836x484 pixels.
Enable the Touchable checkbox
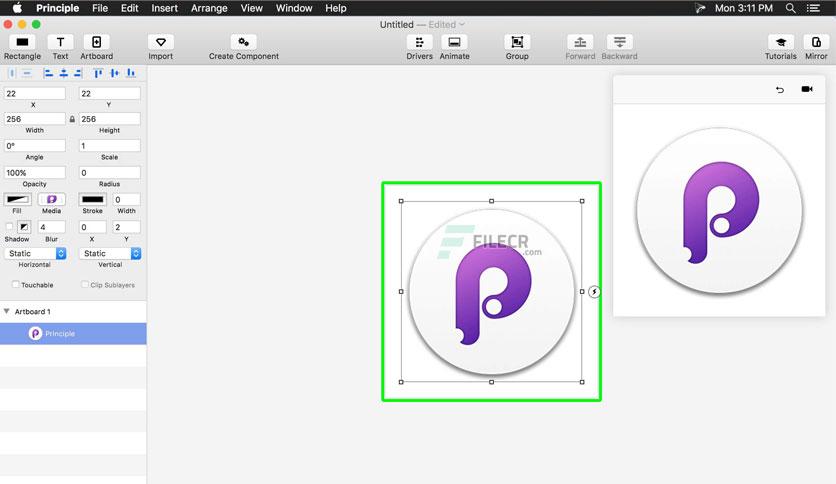pos(16,285)
